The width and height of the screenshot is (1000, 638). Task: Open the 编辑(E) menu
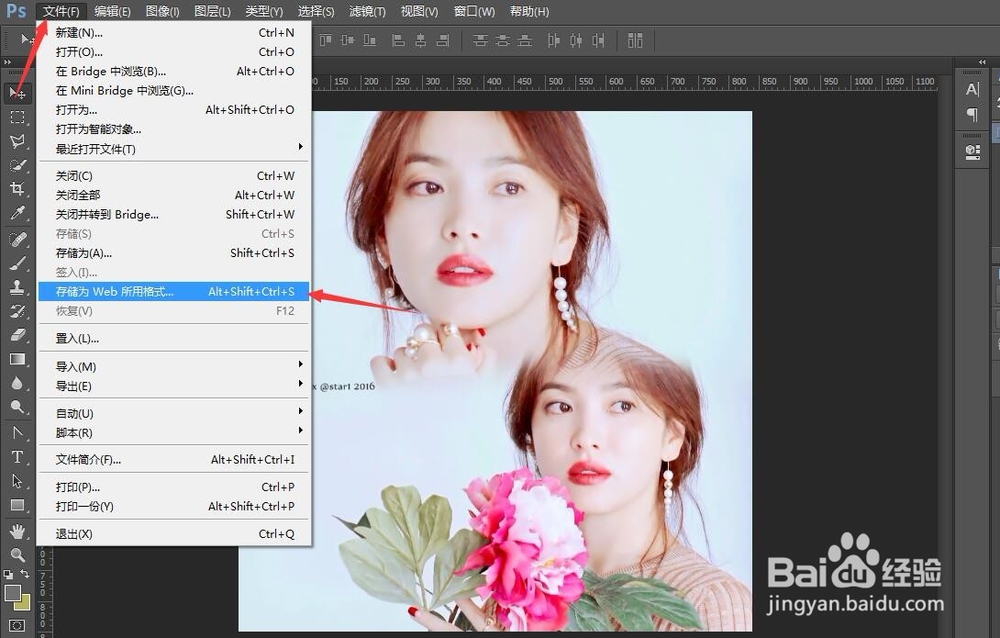point(112,11)
